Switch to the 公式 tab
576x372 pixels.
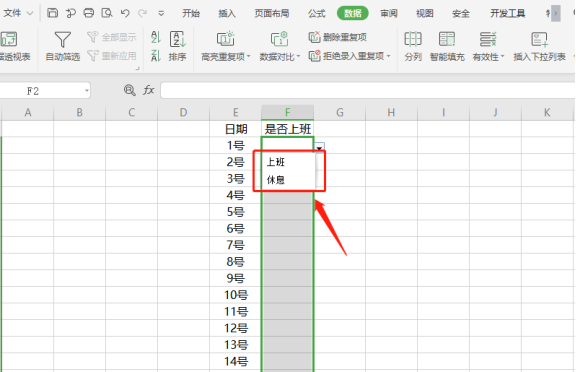[317, 14]
